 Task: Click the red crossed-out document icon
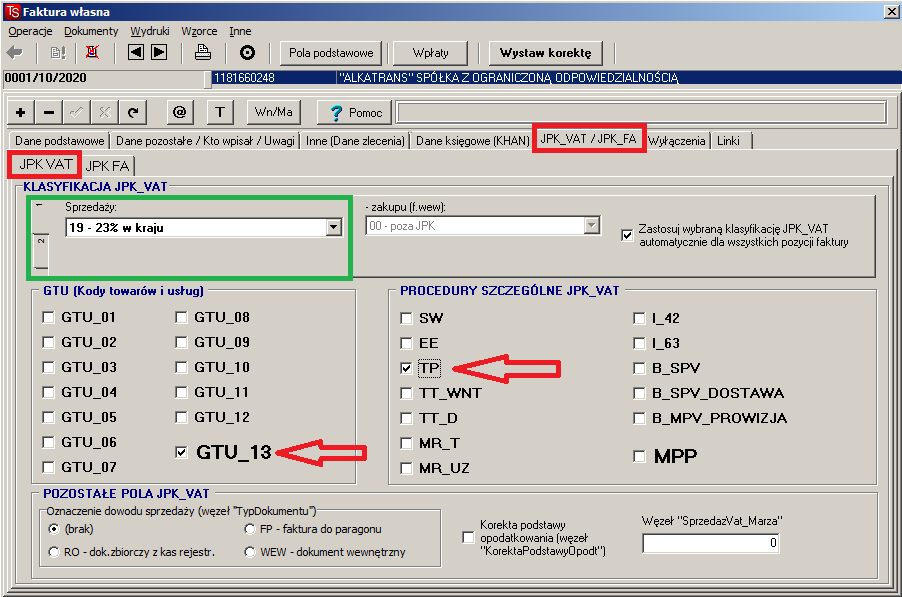click(92, 53)
